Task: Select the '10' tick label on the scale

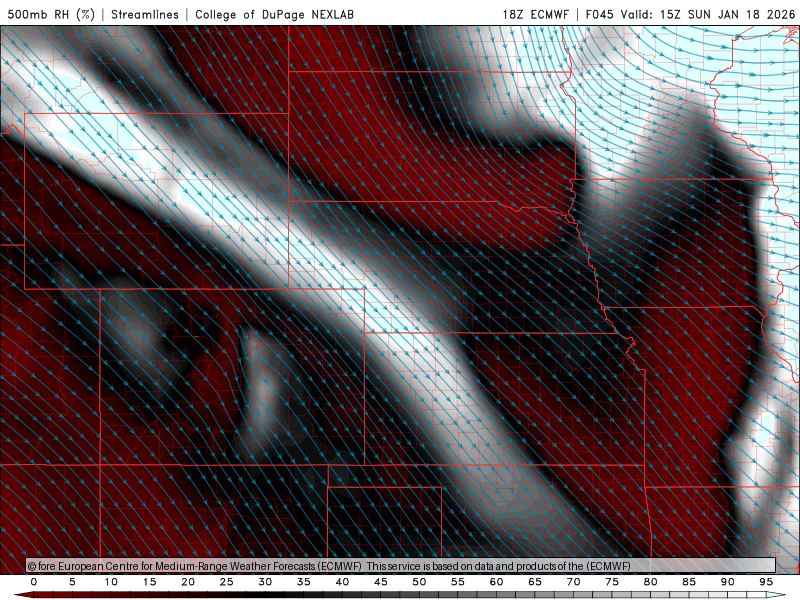Action: click(x=111, y=582)
